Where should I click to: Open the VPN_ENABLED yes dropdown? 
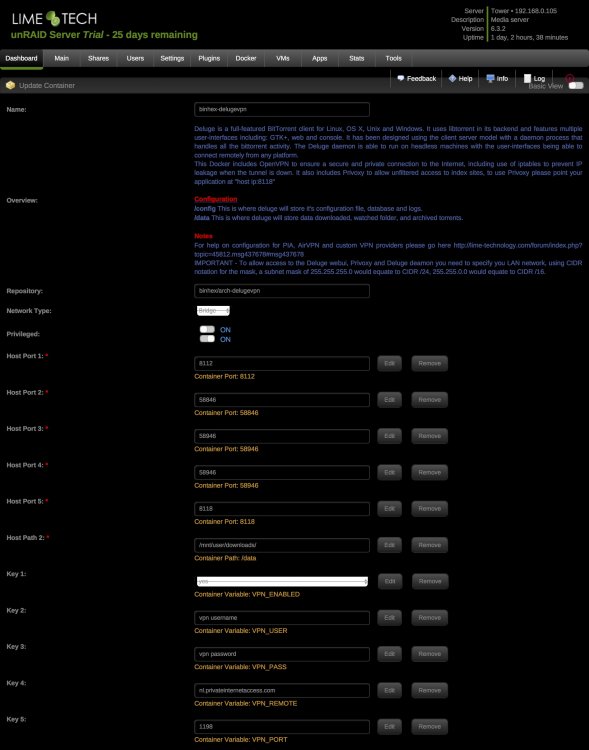tap(282, 581)
